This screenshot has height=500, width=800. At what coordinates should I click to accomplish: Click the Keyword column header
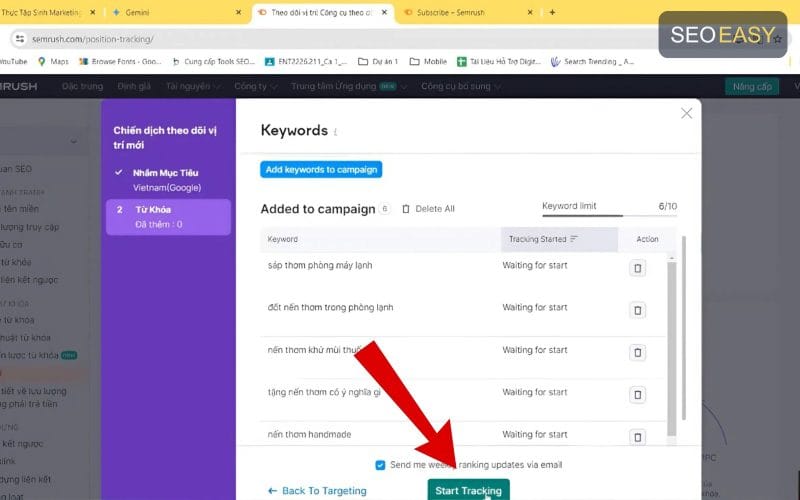click(x=380, y=239)
